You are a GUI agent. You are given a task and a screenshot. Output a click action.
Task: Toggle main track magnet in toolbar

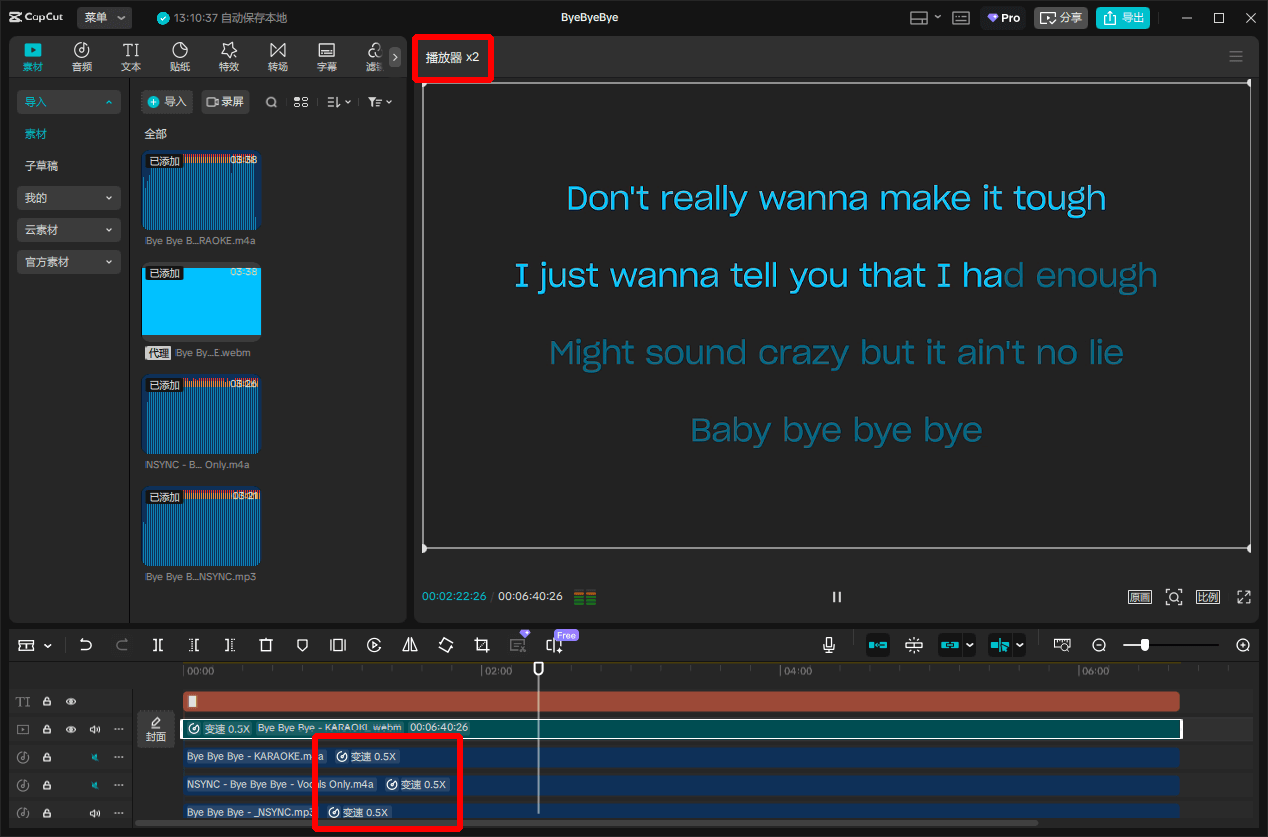click(878, 646)
